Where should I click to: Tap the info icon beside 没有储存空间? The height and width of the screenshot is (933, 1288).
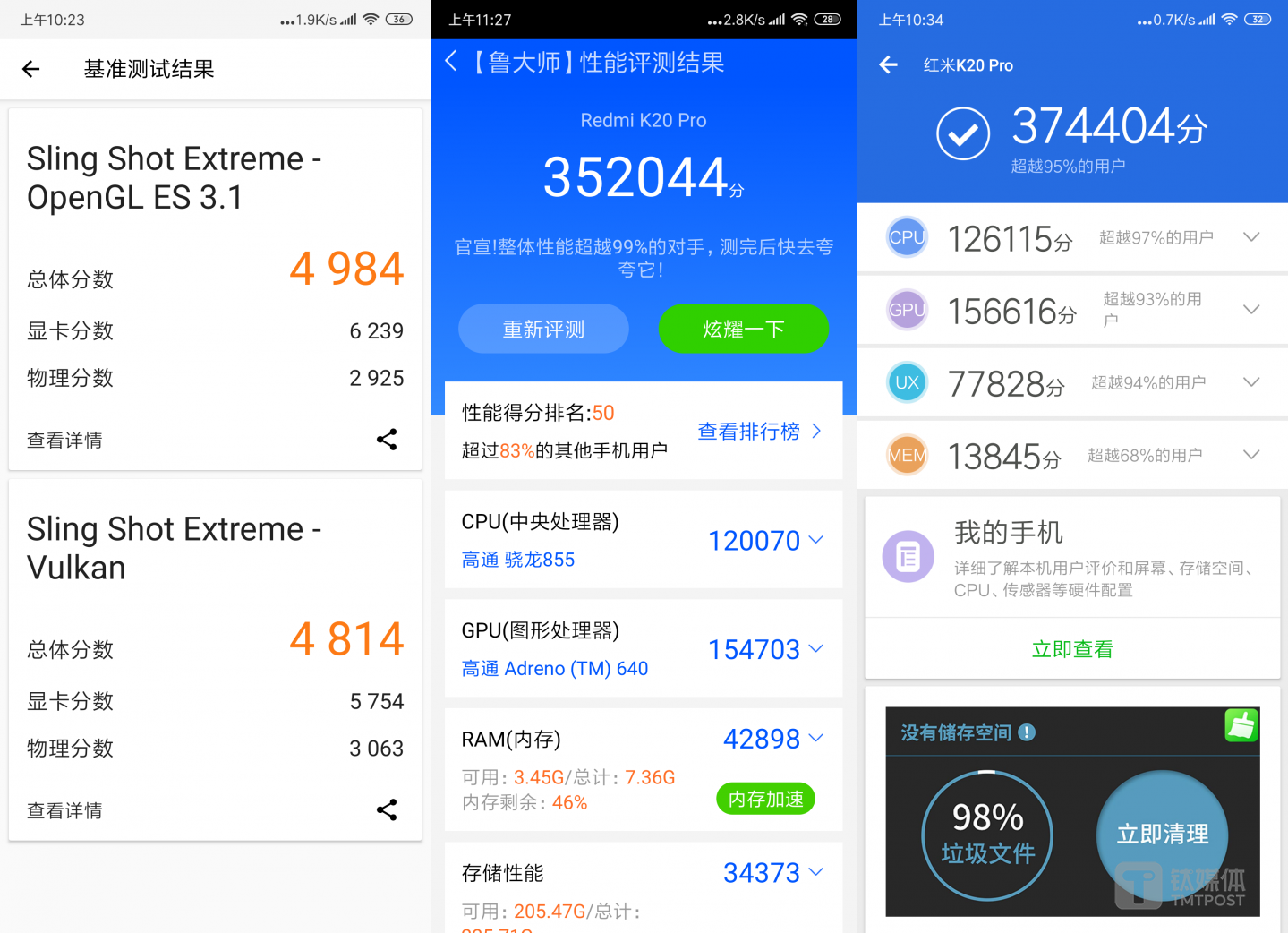click(x=1027, y=732)
